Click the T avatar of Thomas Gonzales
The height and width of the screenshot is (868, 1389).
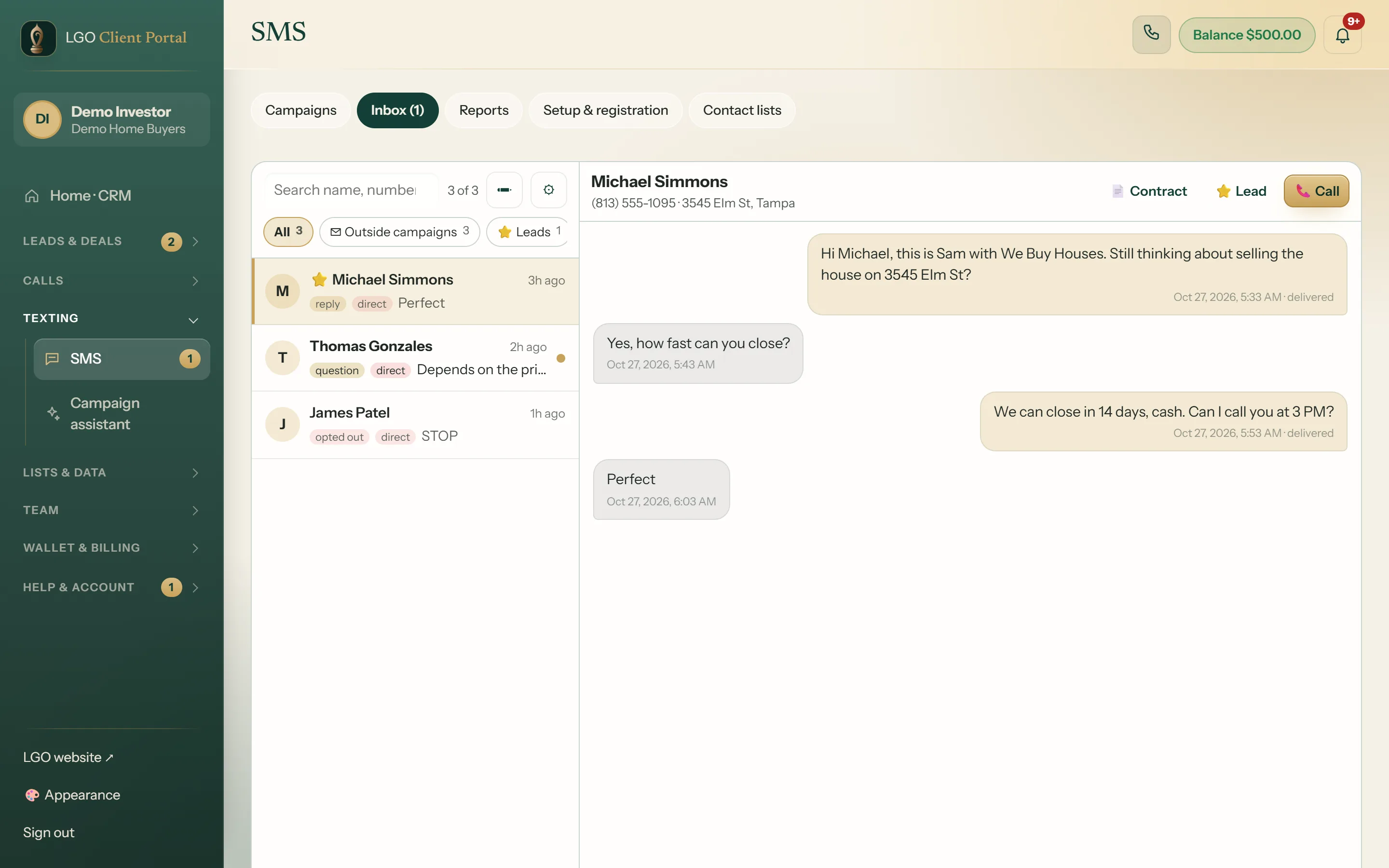[283, 358]
